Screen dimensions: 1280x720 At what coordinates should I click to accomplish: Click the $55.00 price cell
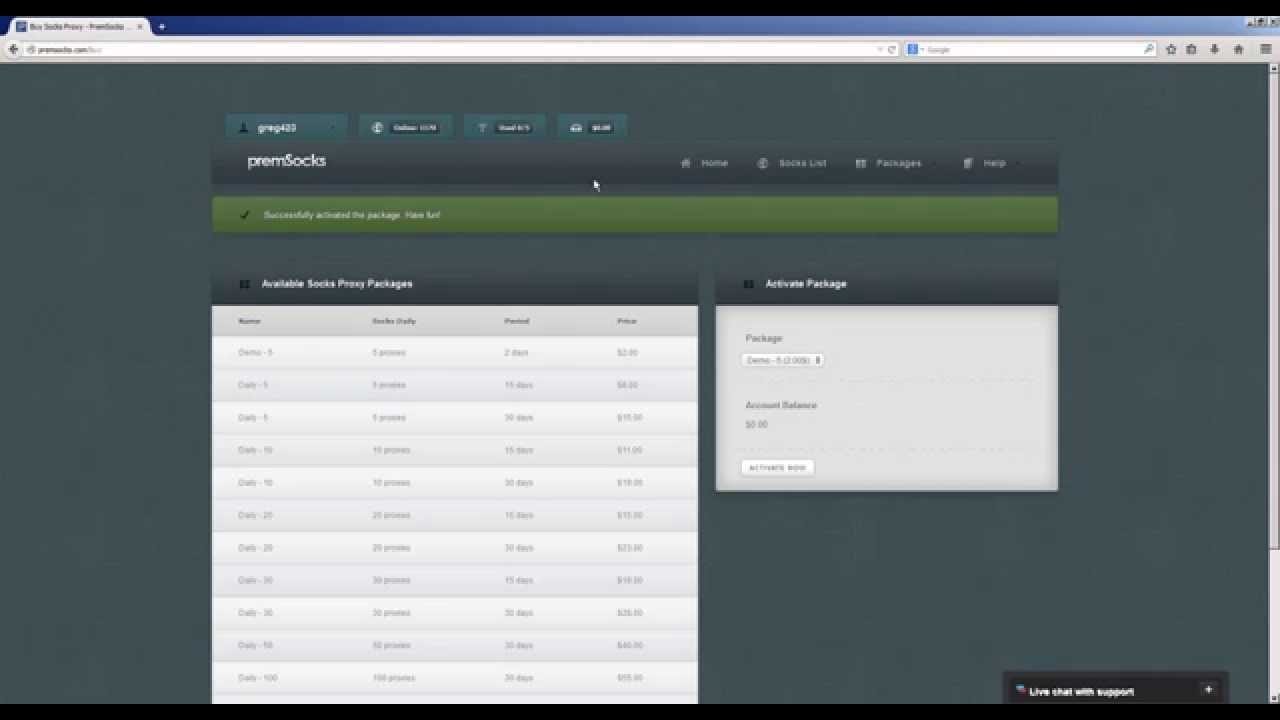tap(630, 678)
